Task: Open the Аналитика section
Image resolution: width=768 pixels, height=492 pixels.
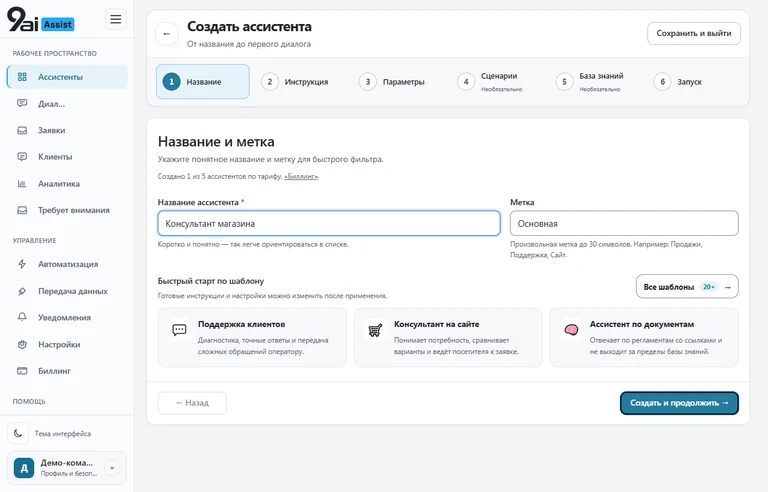Action: tap(67, 184)
